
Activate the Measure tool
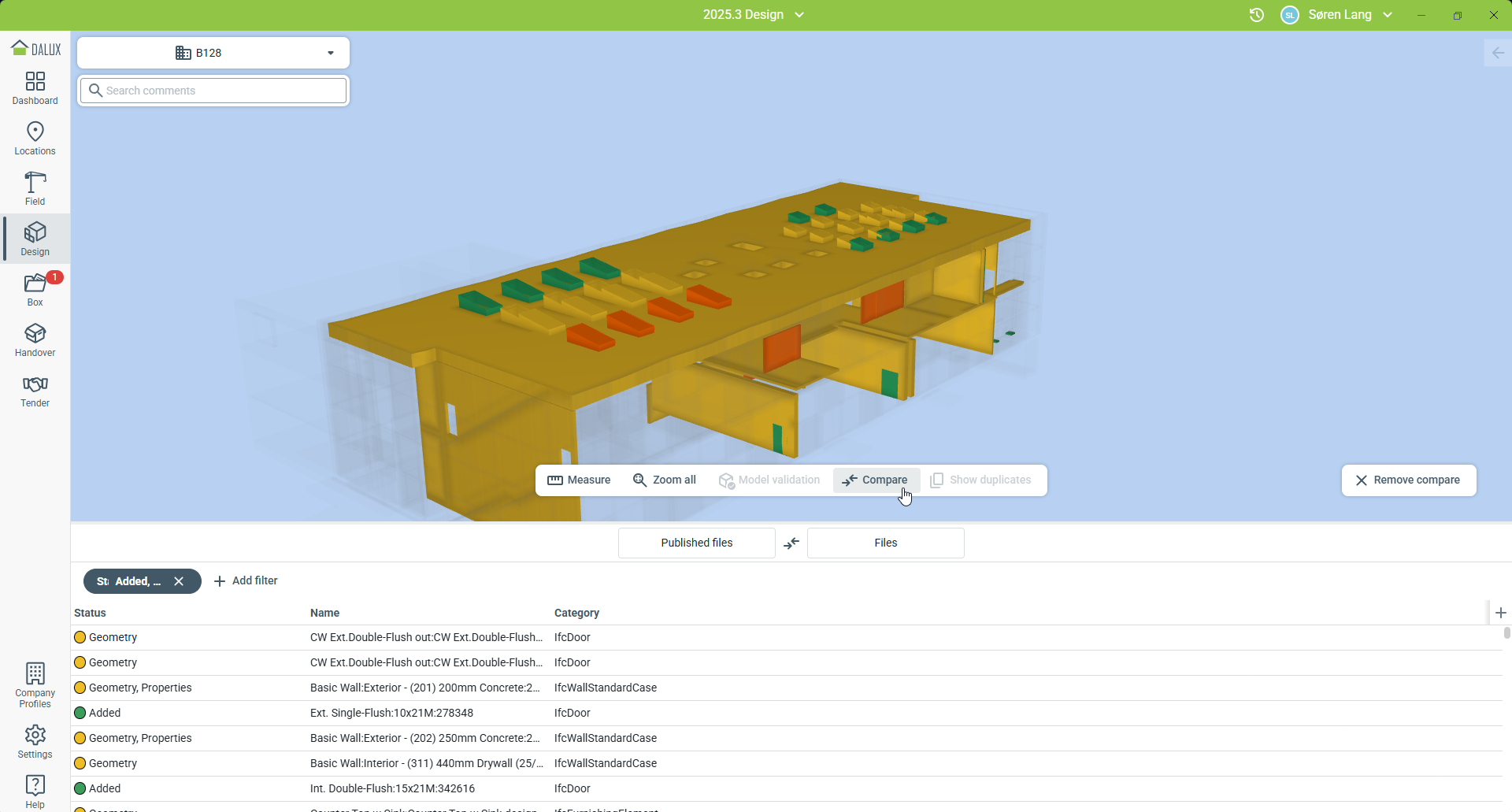[579, 480]
